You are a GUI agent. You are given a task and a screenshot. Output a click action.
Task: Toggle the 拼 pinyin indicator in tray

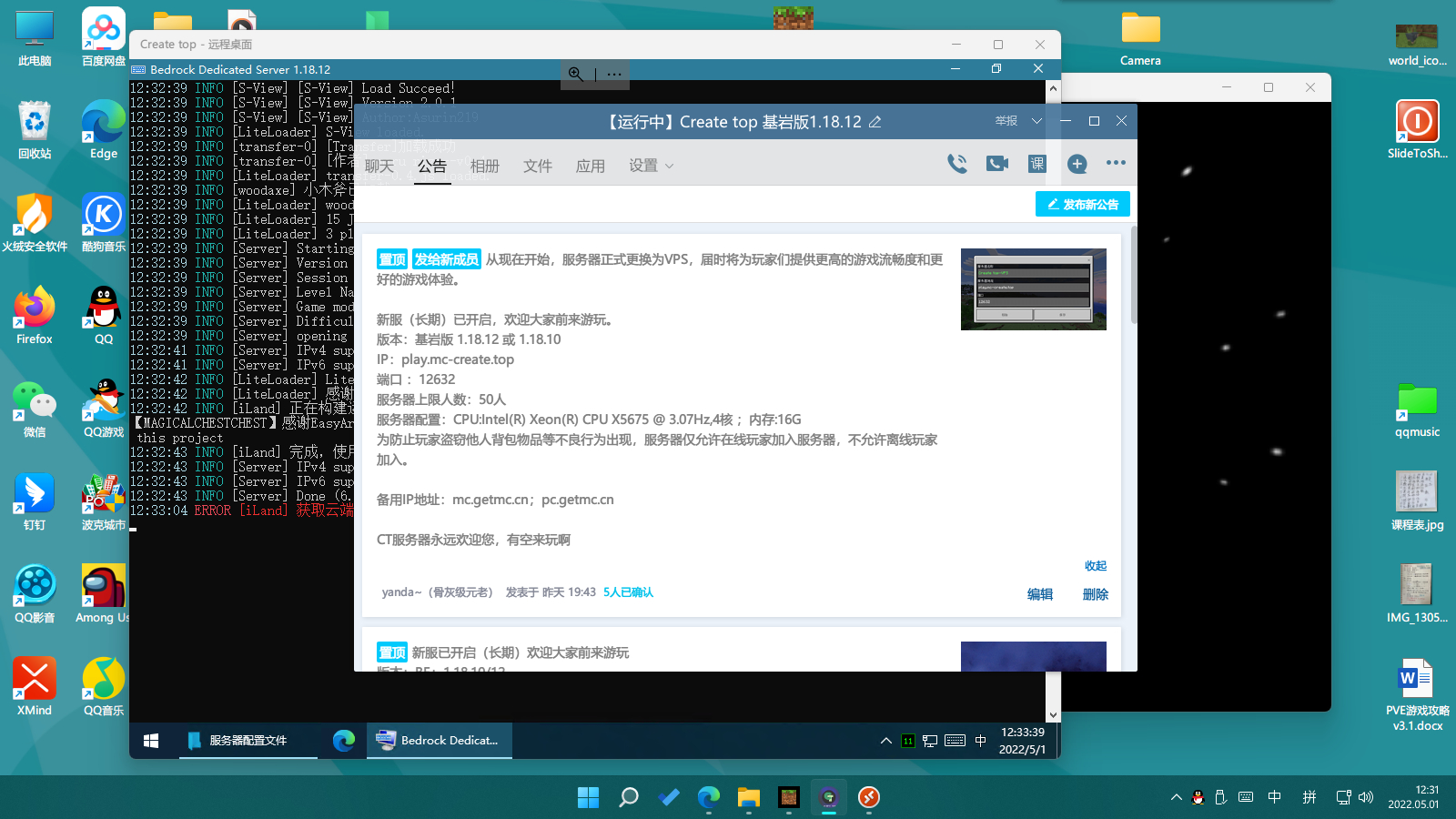(x=1309, y=798)
